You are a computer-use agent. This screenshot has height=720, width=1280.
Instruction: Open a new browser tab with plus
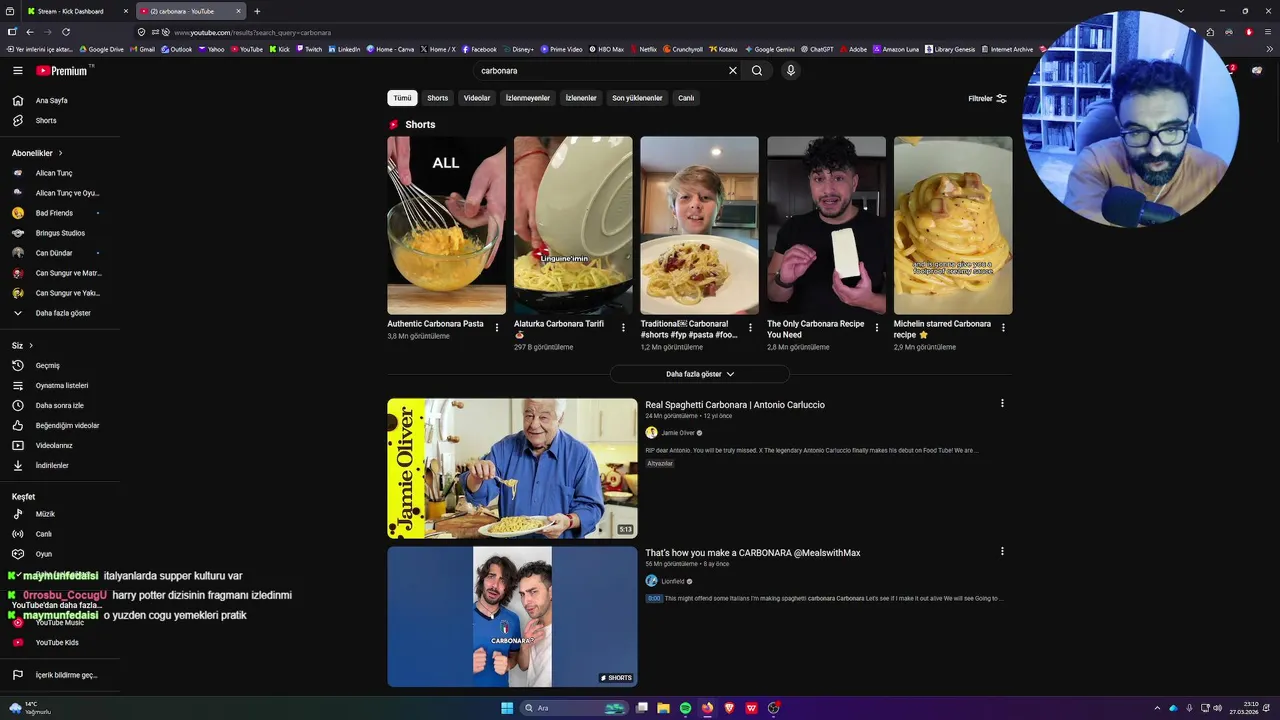257,11
